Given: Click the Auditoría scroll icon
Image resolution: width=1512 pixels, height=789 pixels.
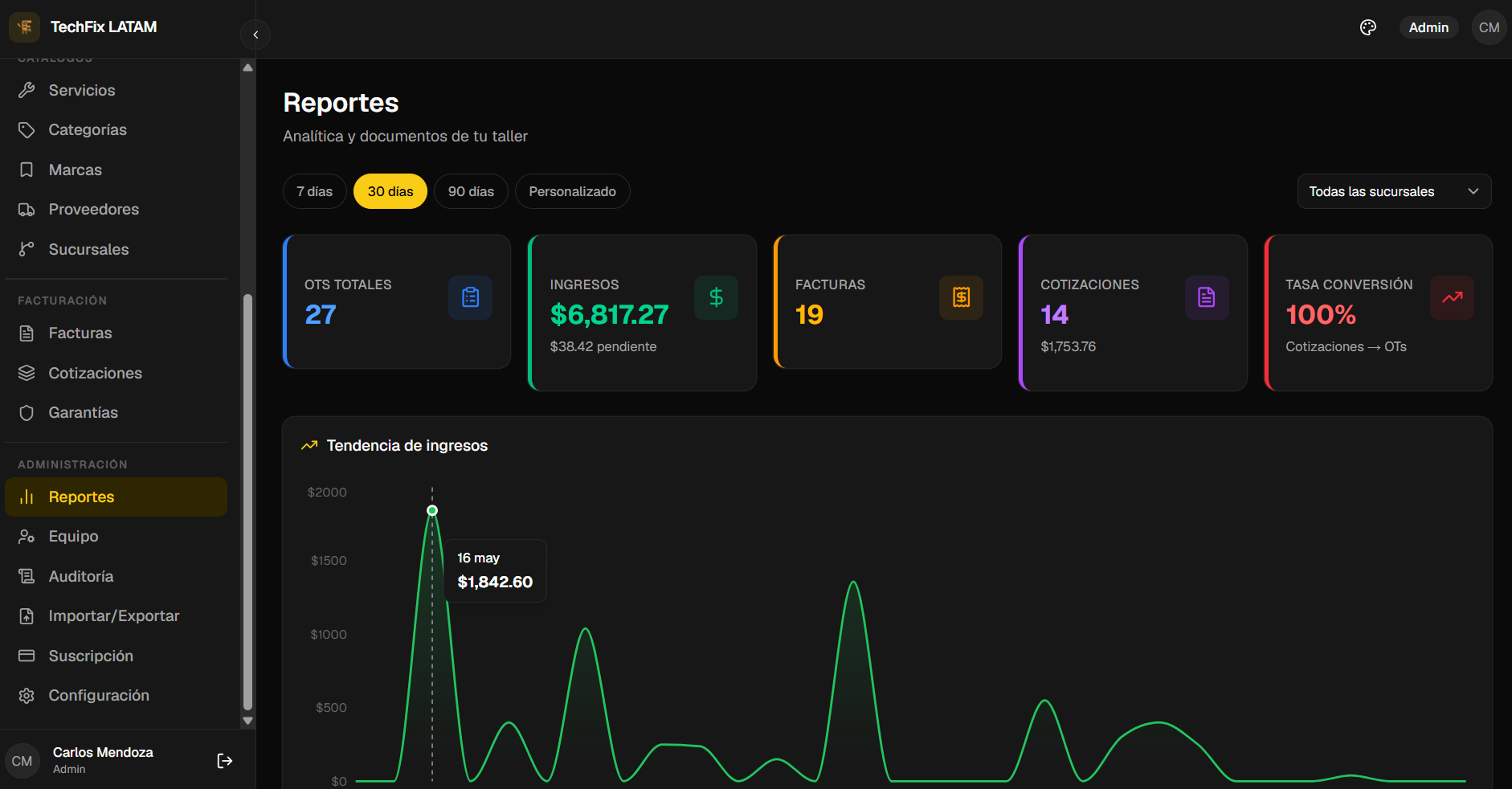Looking at the screenshot, I should [27, 576].
